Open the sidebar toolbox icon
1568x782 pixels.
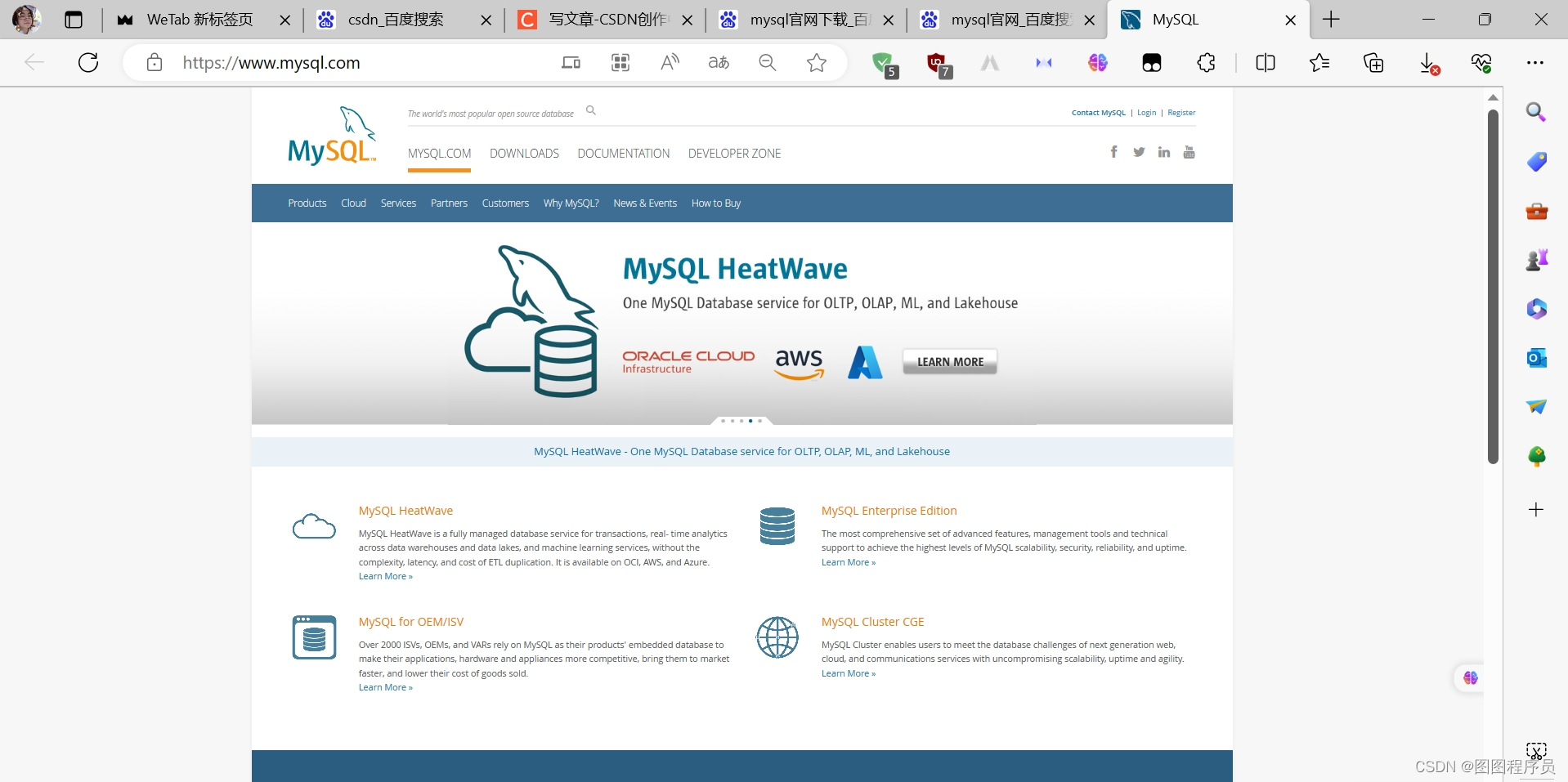(1536, 211)
